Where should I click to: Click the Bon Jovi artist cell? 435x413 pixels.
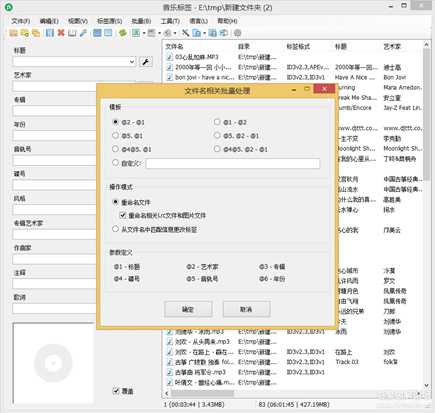click(395, 77)
